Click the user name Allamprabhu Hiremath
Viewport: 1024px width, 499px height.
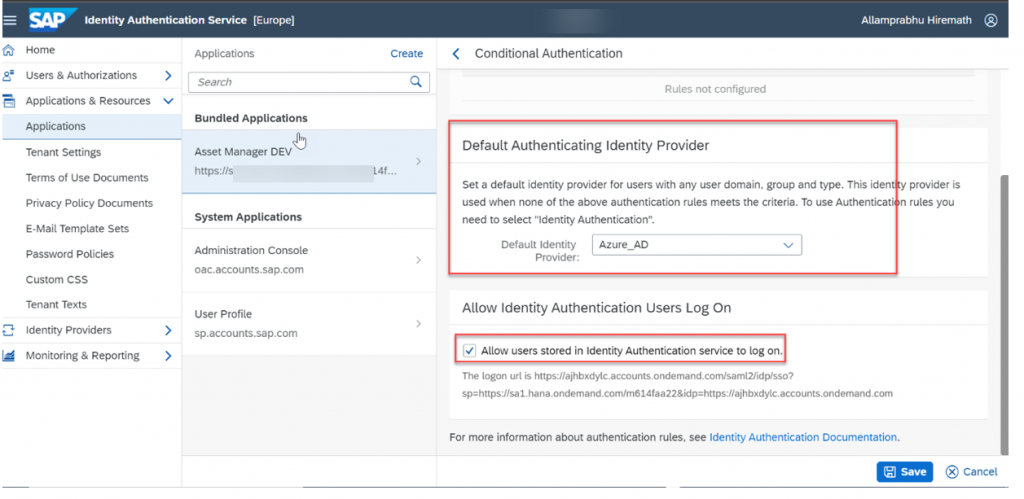[918, 20]
